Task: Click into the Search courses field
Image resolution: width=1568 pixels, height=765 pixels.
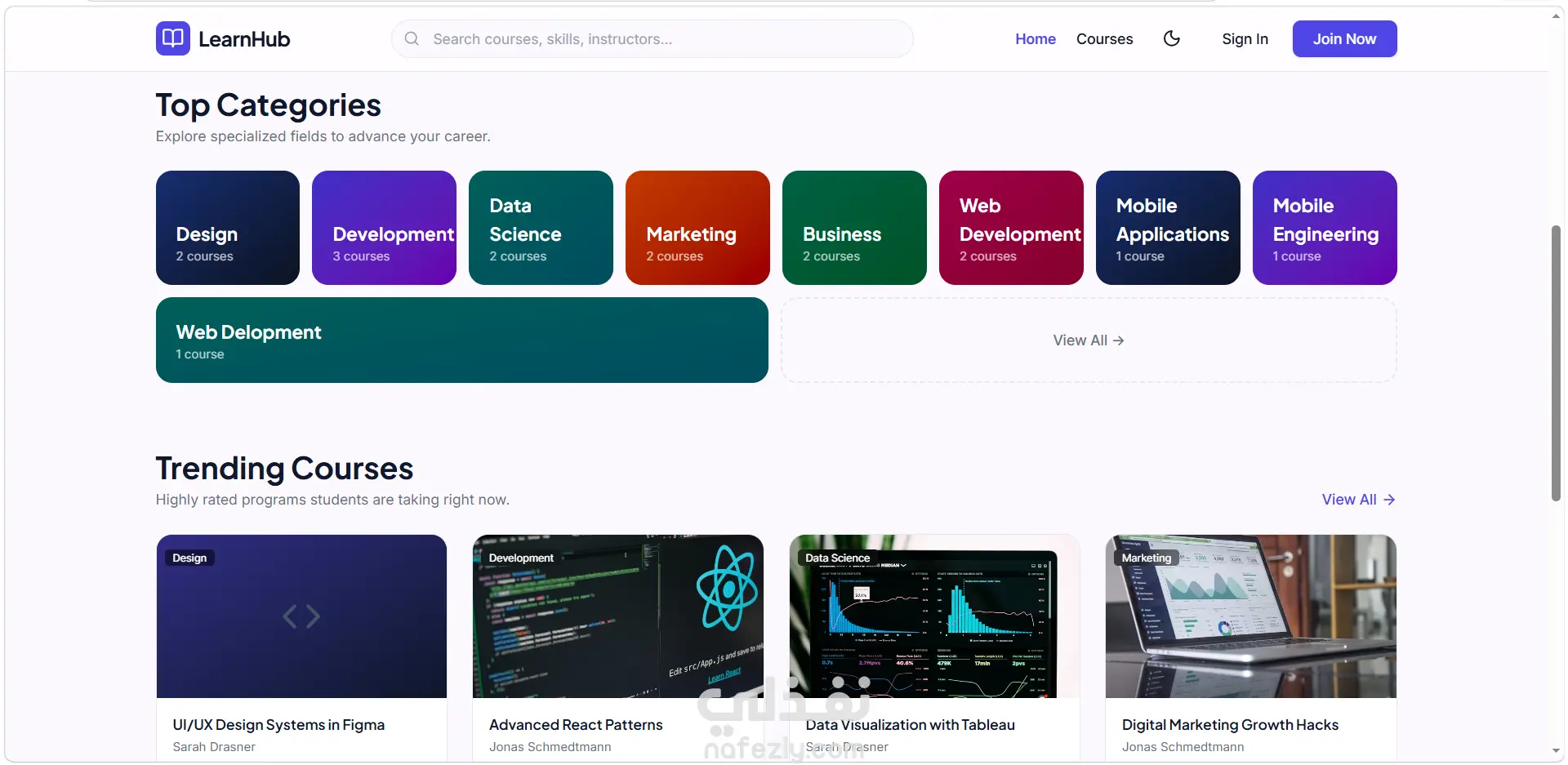Action: tap(652, 38)
